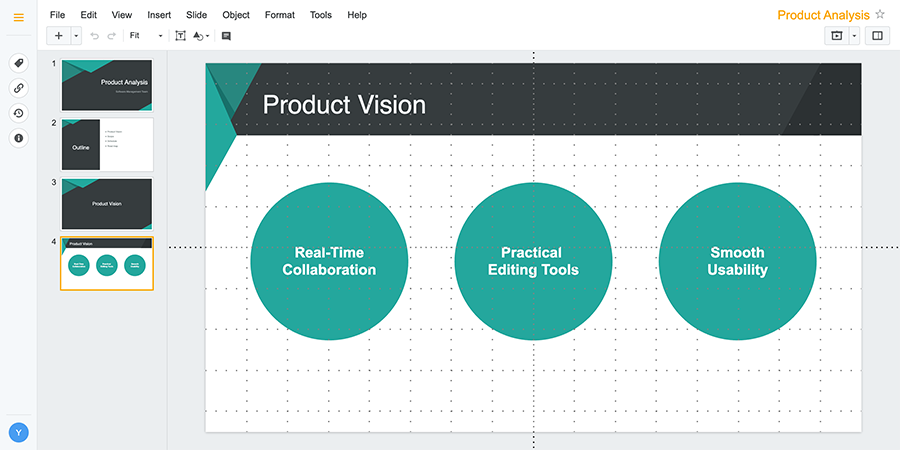Select the text box tool

pyautogui.click(x=180, y=36)
